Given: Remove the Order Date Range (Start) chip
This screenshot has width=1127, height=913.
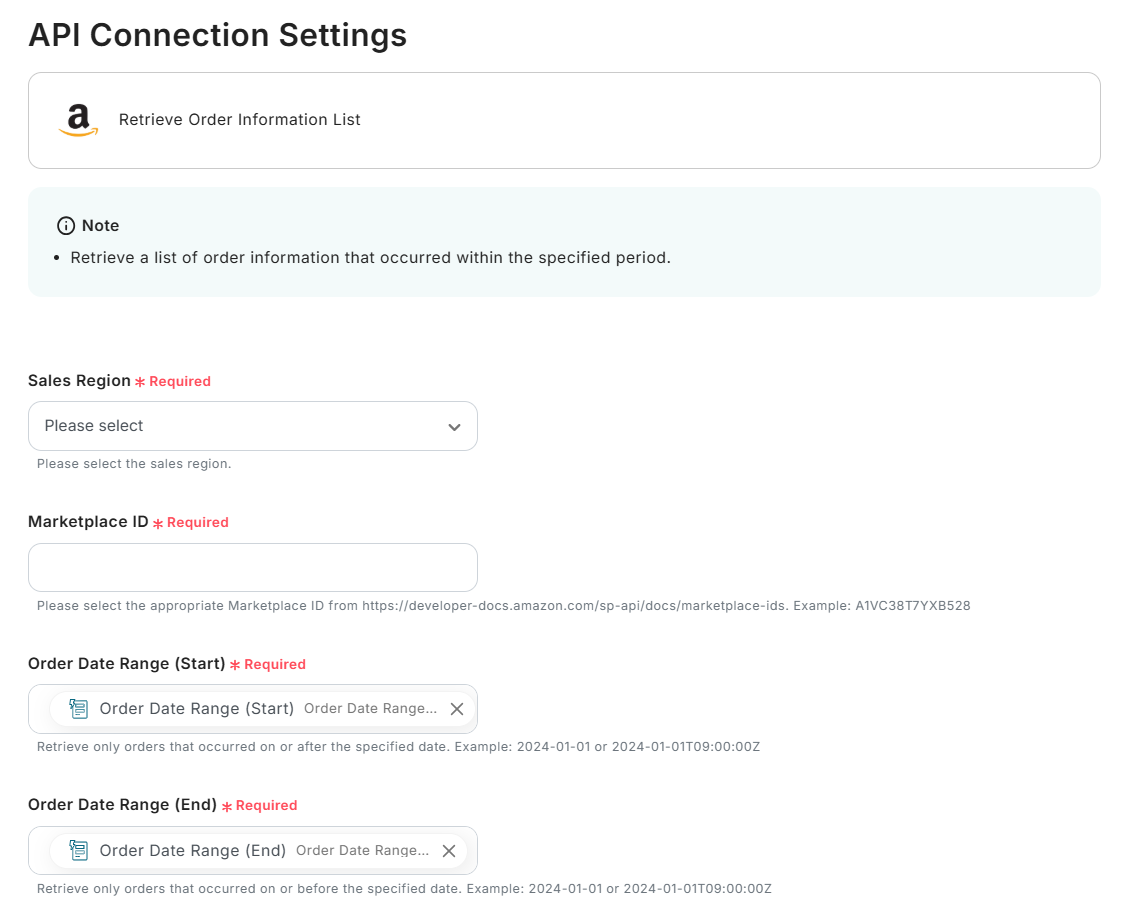Looking at the screenshot, I should (x=457, y=709).
